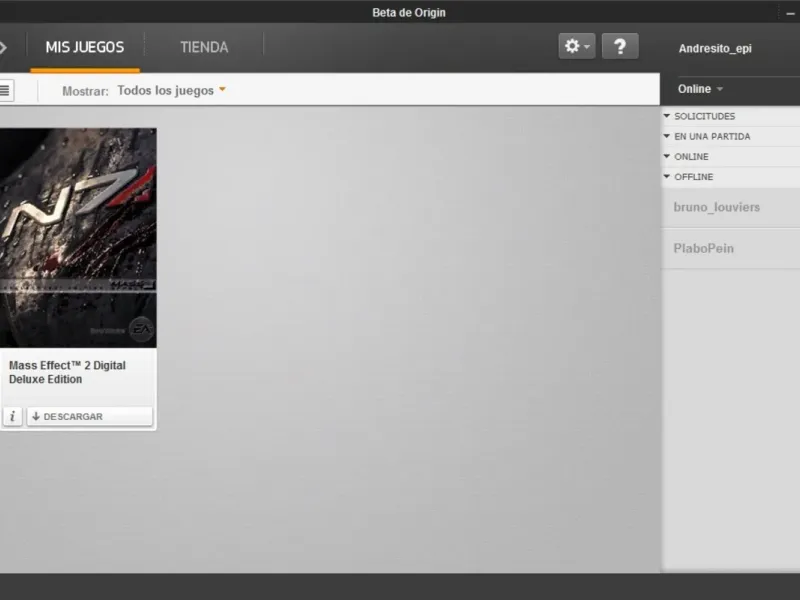The width and height of the screenshot is (800, 600).
Task: Open the Mass Effect 2 cover art
Action: (78, 238)
